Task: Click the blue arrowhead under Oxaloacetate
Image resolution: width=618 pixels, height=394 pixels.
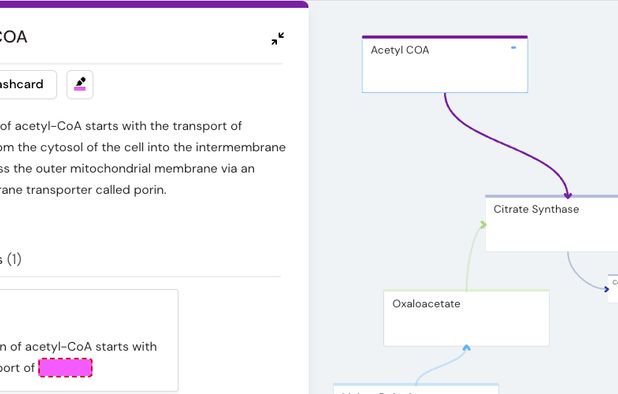Action: pos(466,348)
